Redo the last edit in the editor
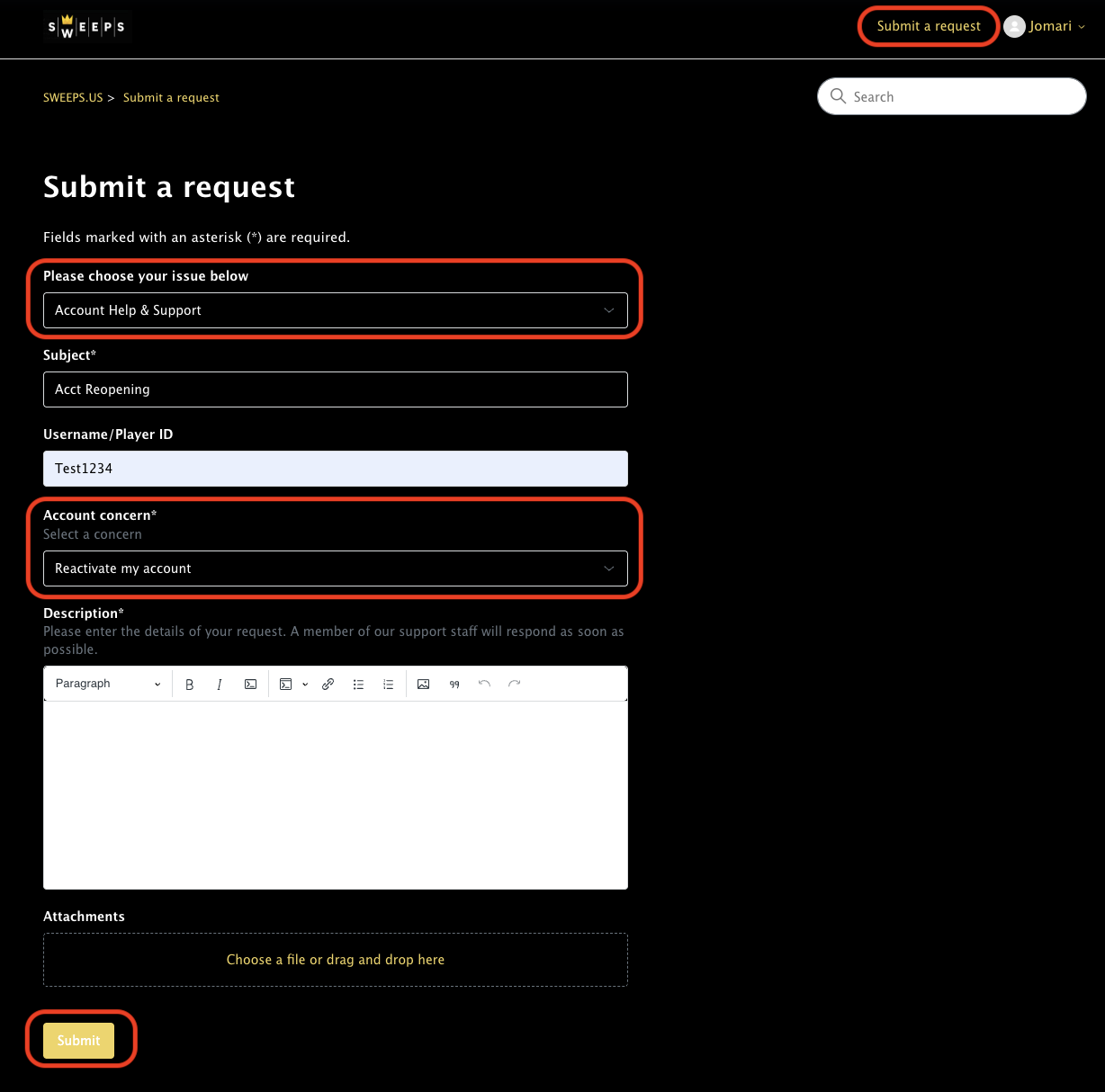This screenshot has width=1105, height=1092. point(514,684)
